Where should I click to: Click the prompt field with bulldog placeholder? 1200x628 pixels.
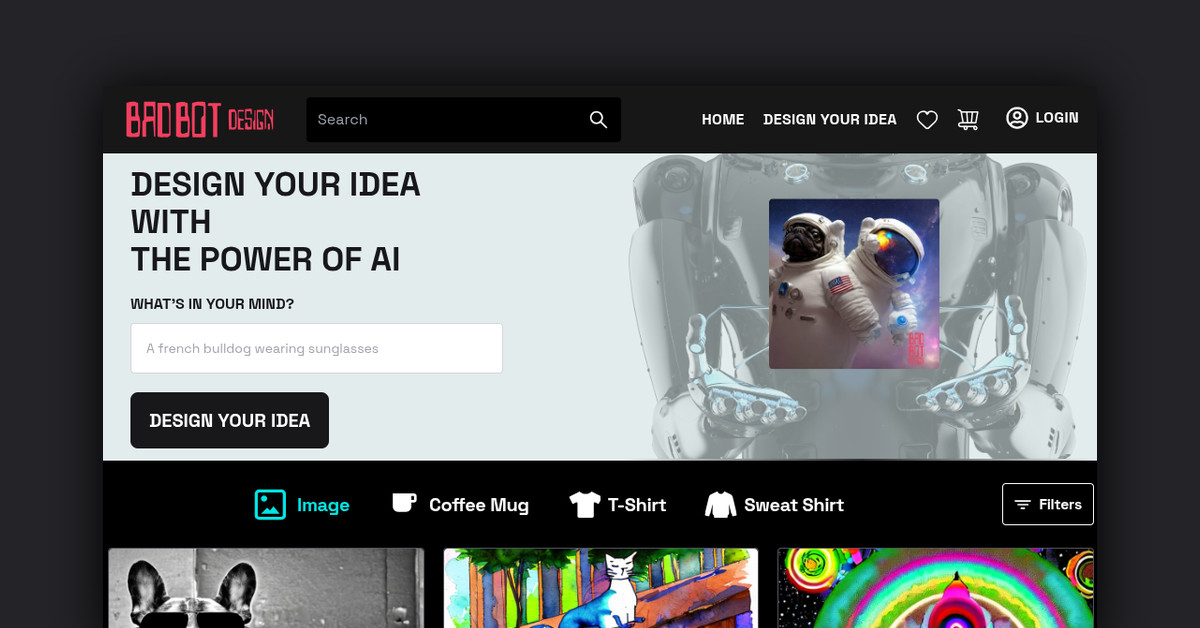pyautogui.click(x=316, y=348)
